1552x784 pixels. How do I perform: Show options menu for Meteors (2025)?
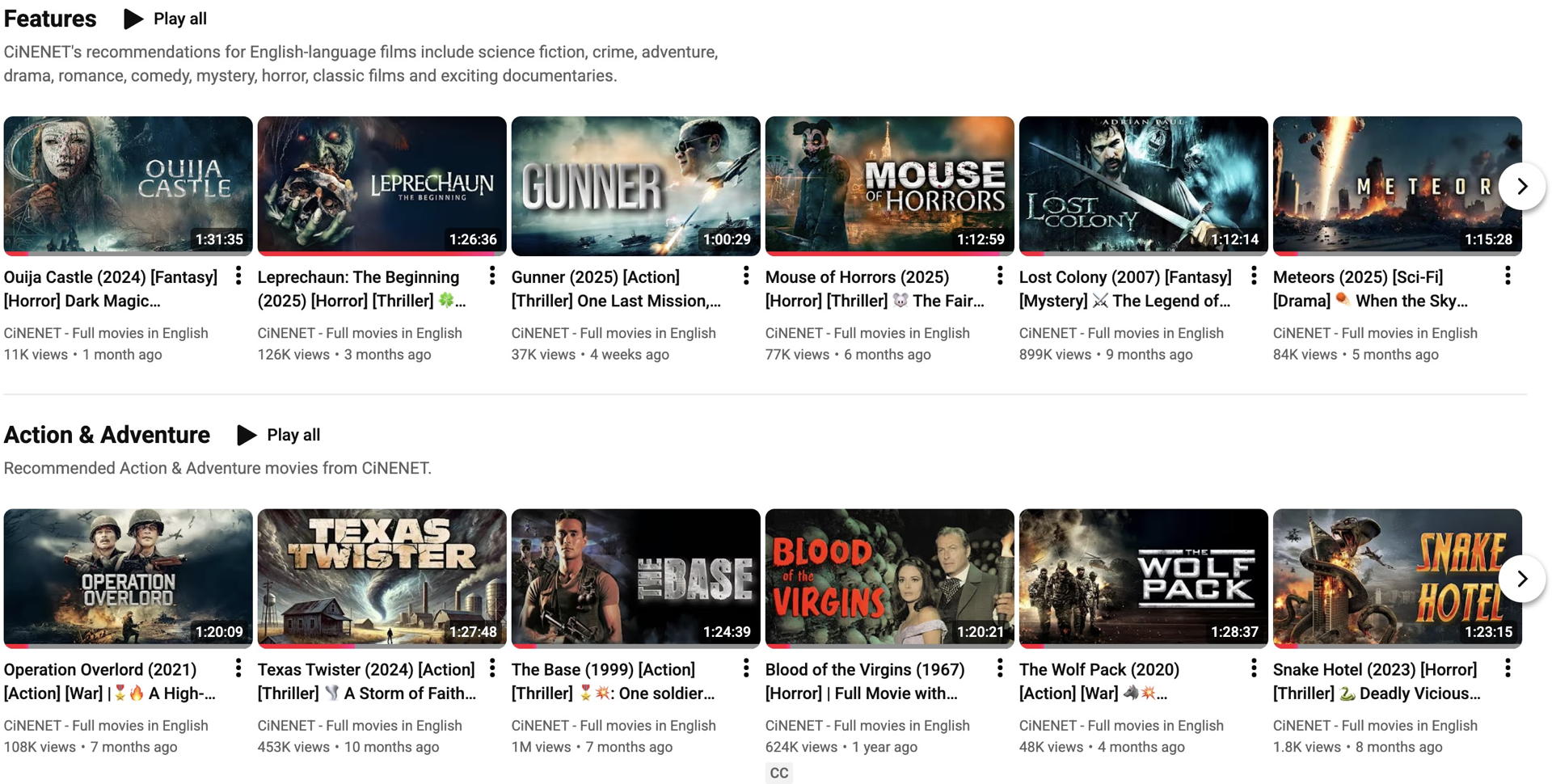point(1507,276)
